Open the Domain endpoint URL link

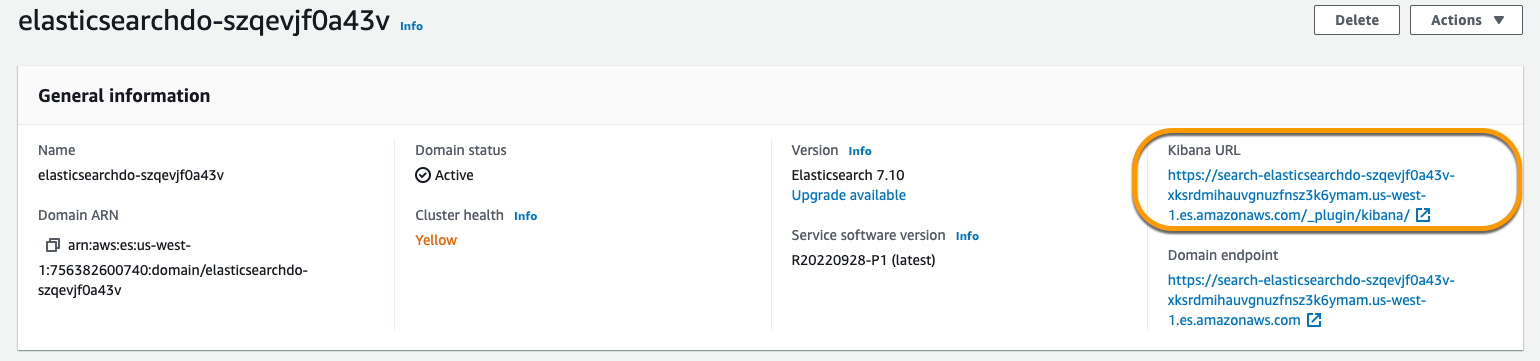1310,300
